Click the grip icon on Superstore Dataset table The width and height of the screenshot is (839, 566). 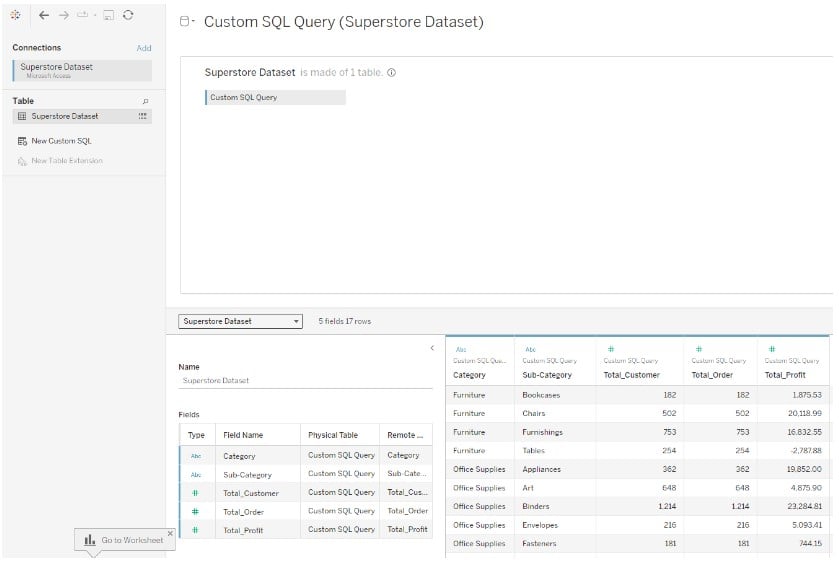142,116
